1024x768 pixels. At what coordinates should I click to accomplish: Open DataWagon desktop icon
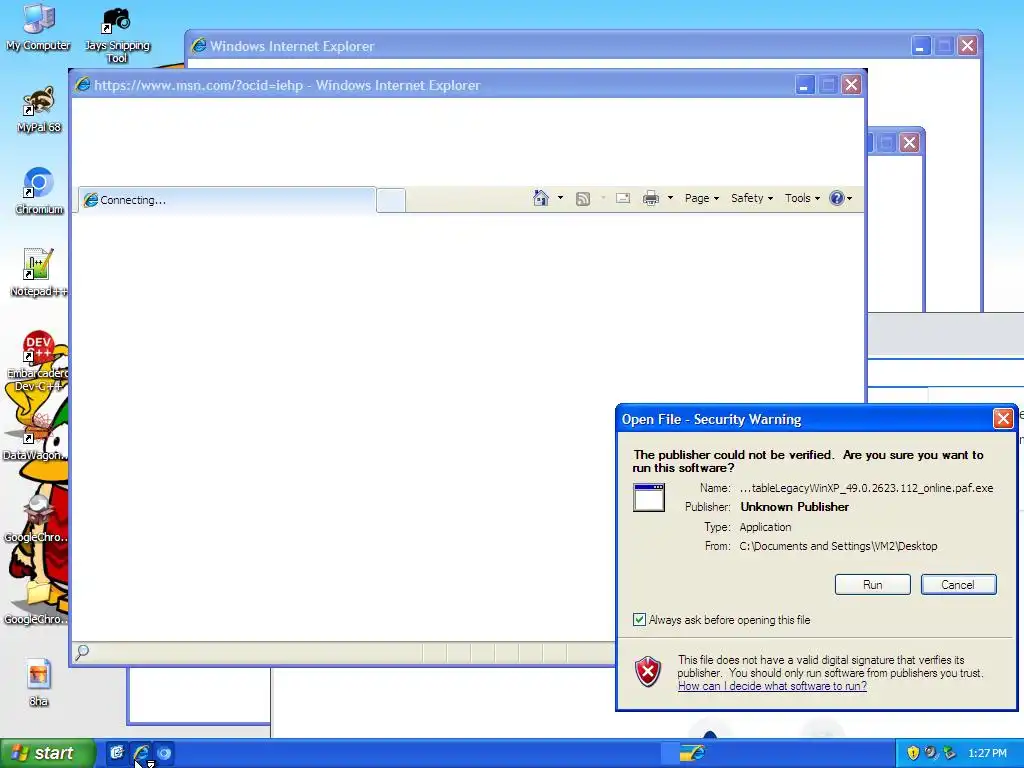click(x=35, y=436)
